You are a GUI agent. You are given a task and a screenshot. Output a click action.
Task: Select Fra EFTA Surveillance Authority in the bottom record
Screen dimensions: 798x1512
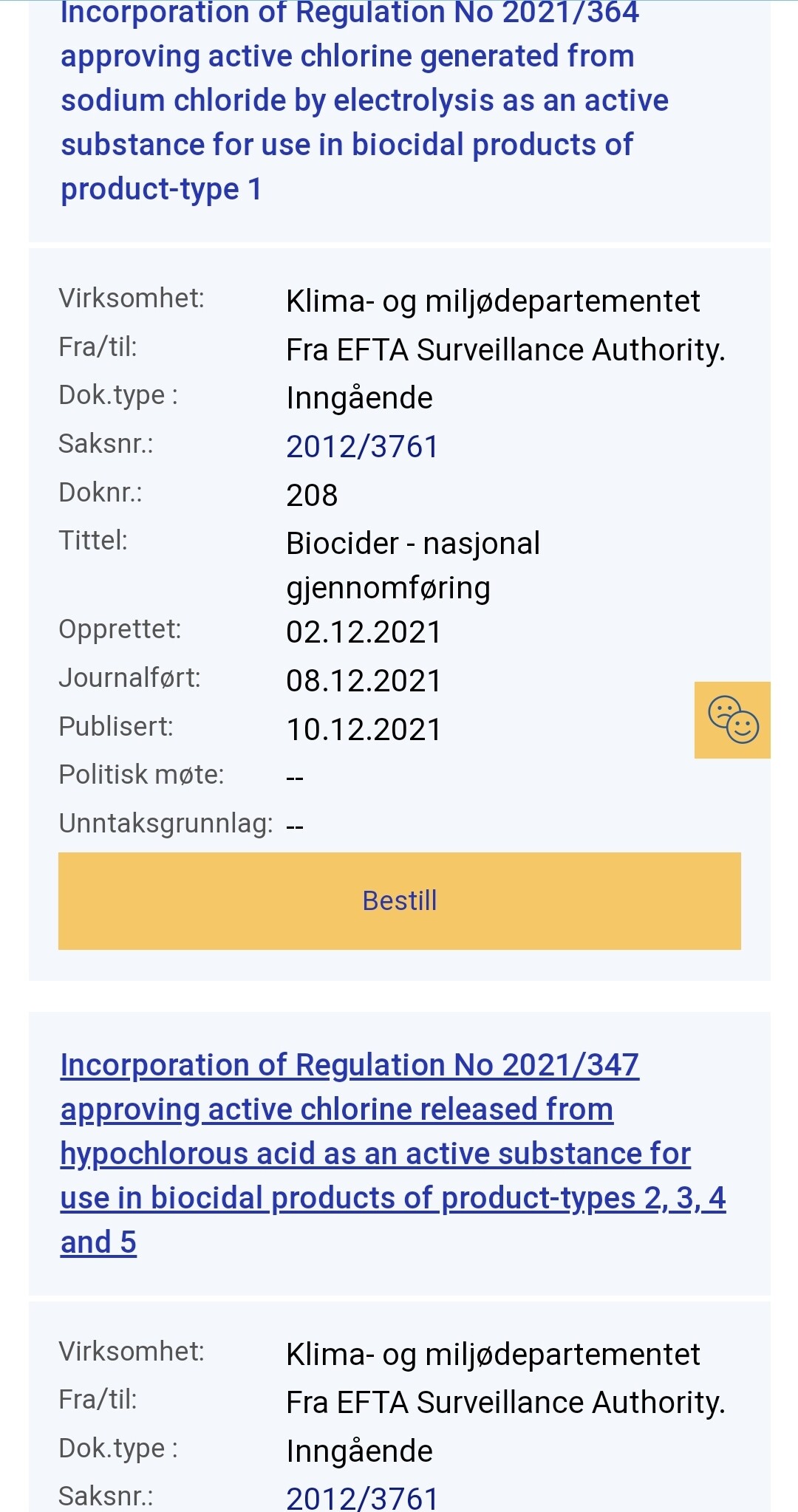pyautogui.click(x=505, y=1403)
